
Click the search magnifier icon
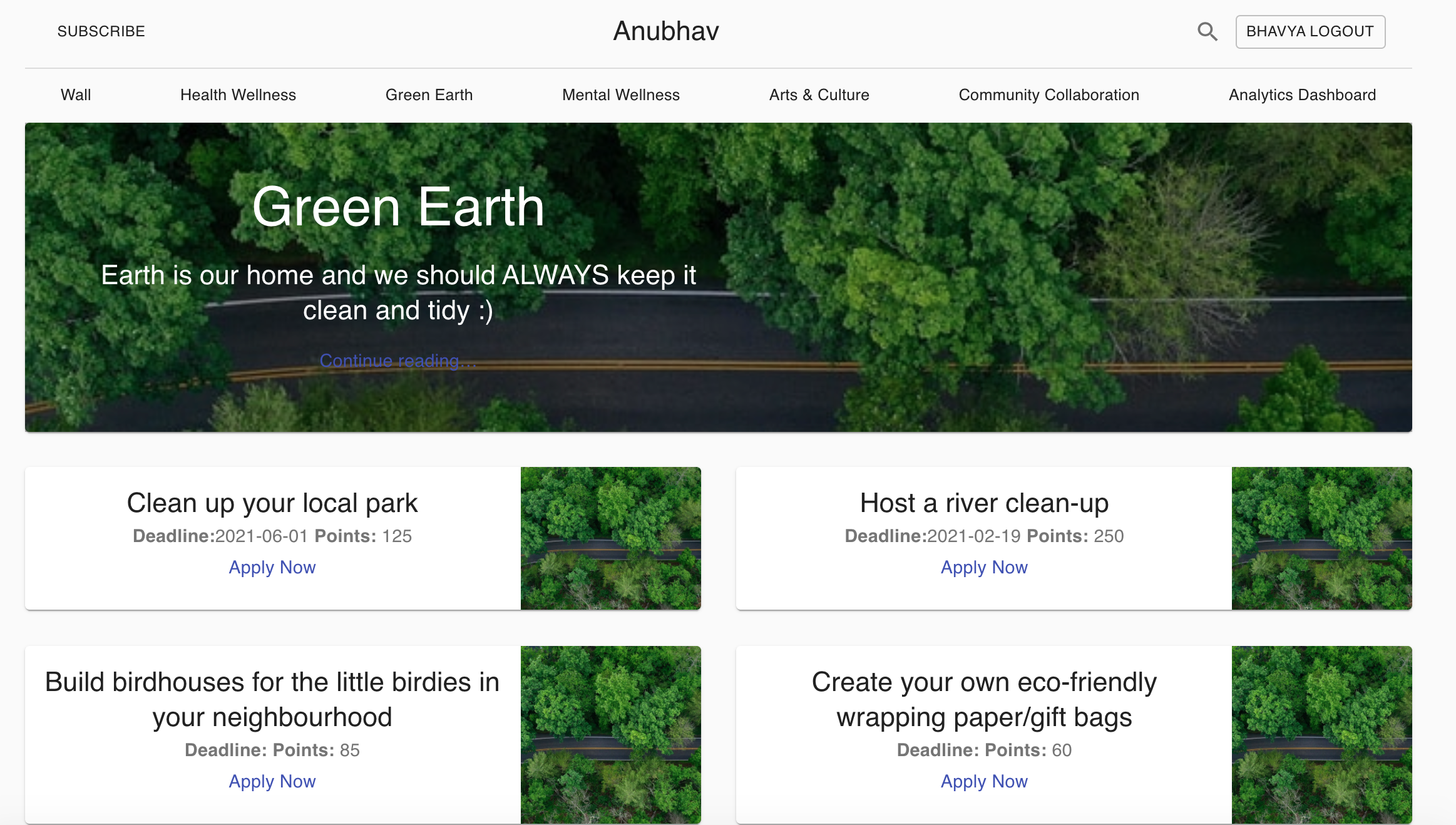coord(1207,31)
